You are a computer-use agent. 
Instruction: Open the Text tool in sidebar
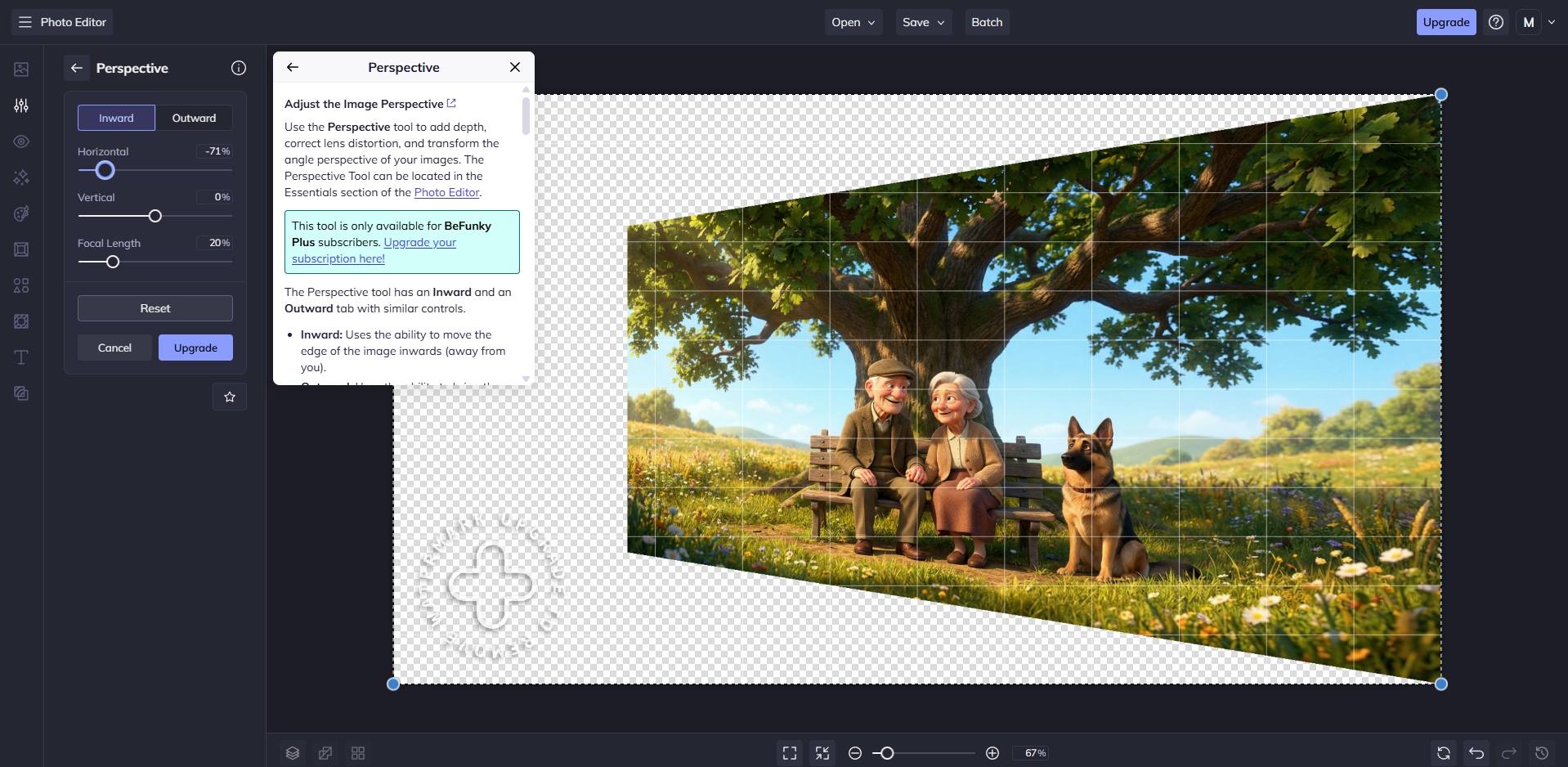click(21, 357)
